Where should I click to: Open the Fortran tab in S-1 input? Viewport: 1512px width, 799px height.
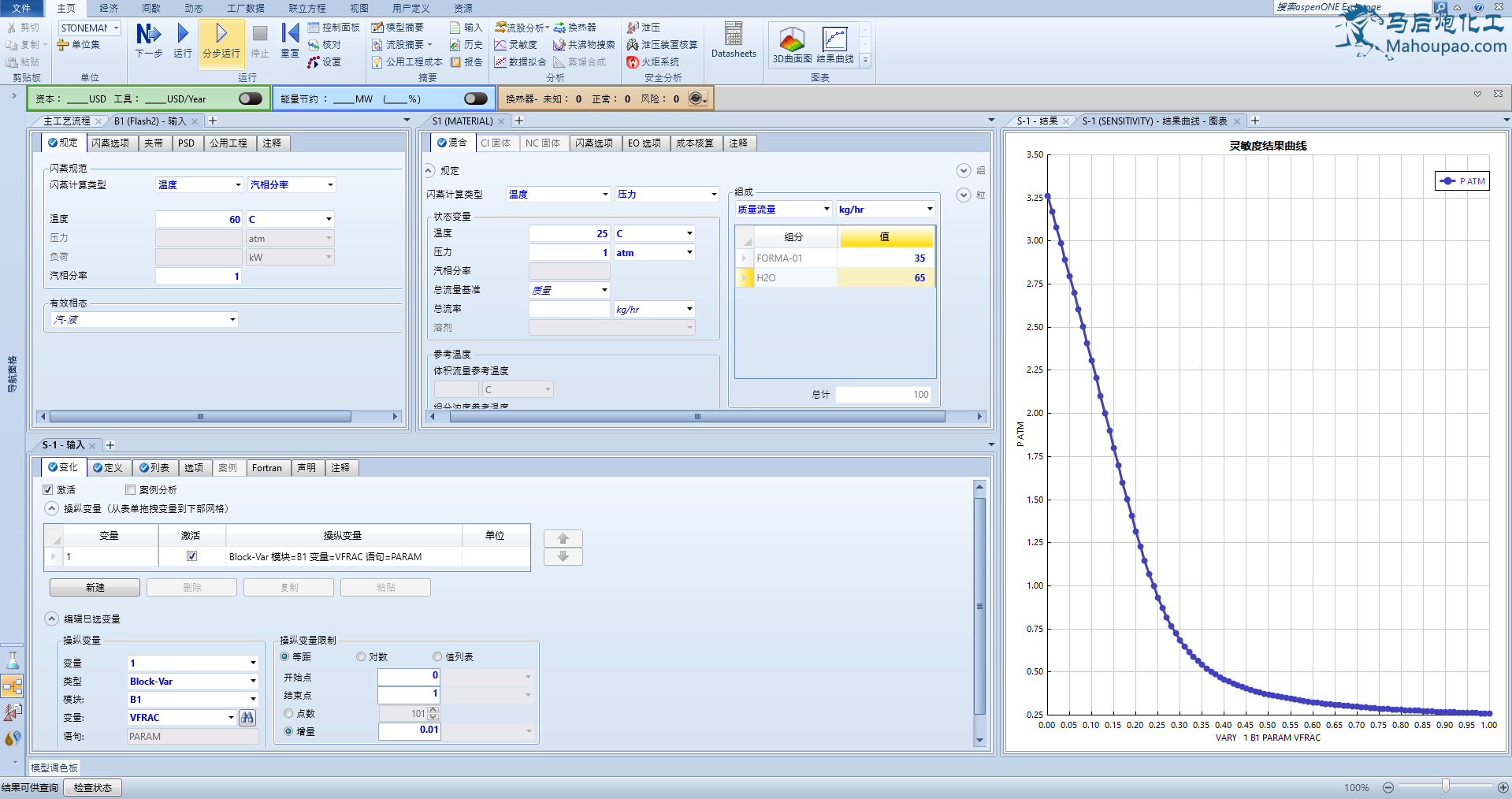pos(267,467)
